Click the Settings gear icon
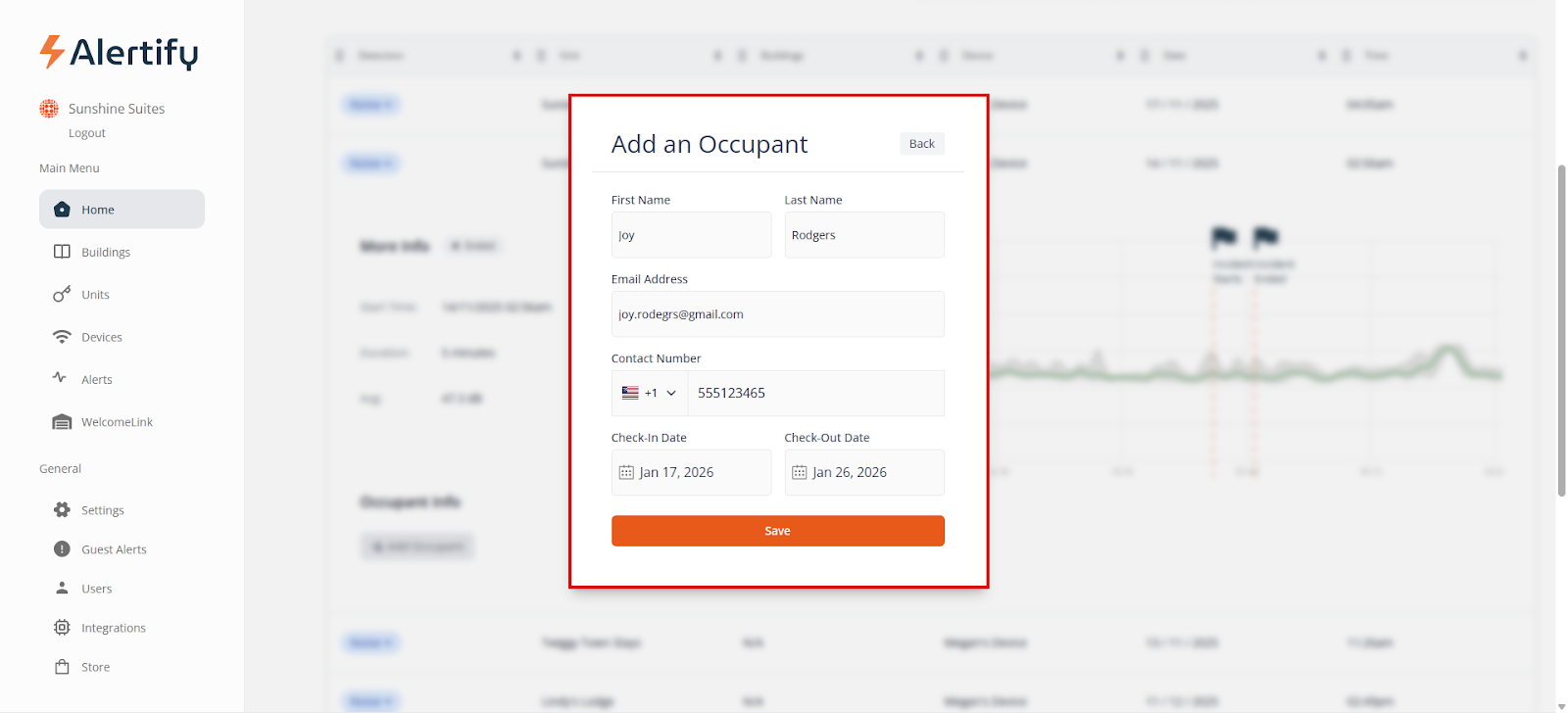Viewport: 1568px width, 713px height. [x=62, y=510]
